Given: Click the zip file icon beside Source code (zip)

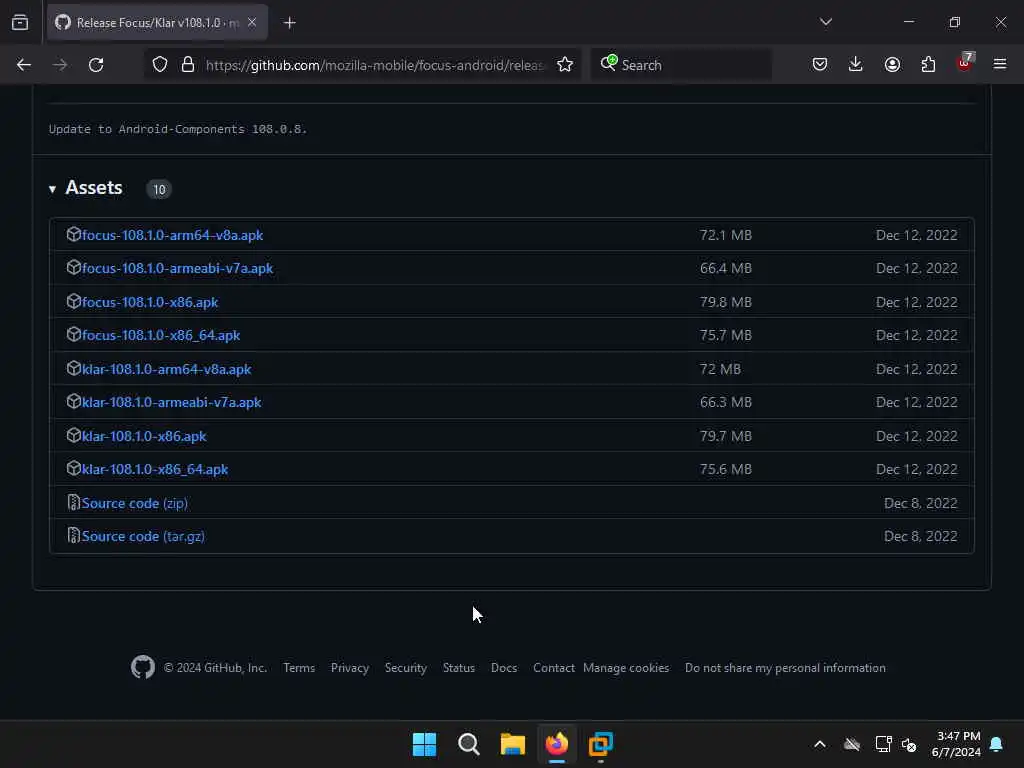Looking at the screenshot, I should pos(74,502).
